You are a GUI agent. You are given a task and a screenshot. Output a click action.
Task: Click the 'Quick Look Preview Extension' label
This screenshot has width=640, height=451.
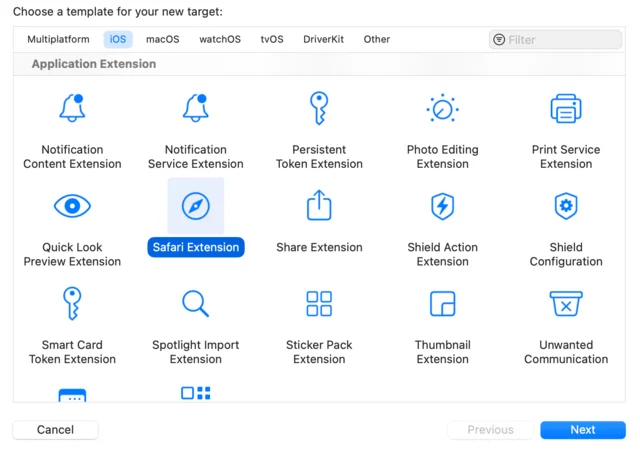72,254
